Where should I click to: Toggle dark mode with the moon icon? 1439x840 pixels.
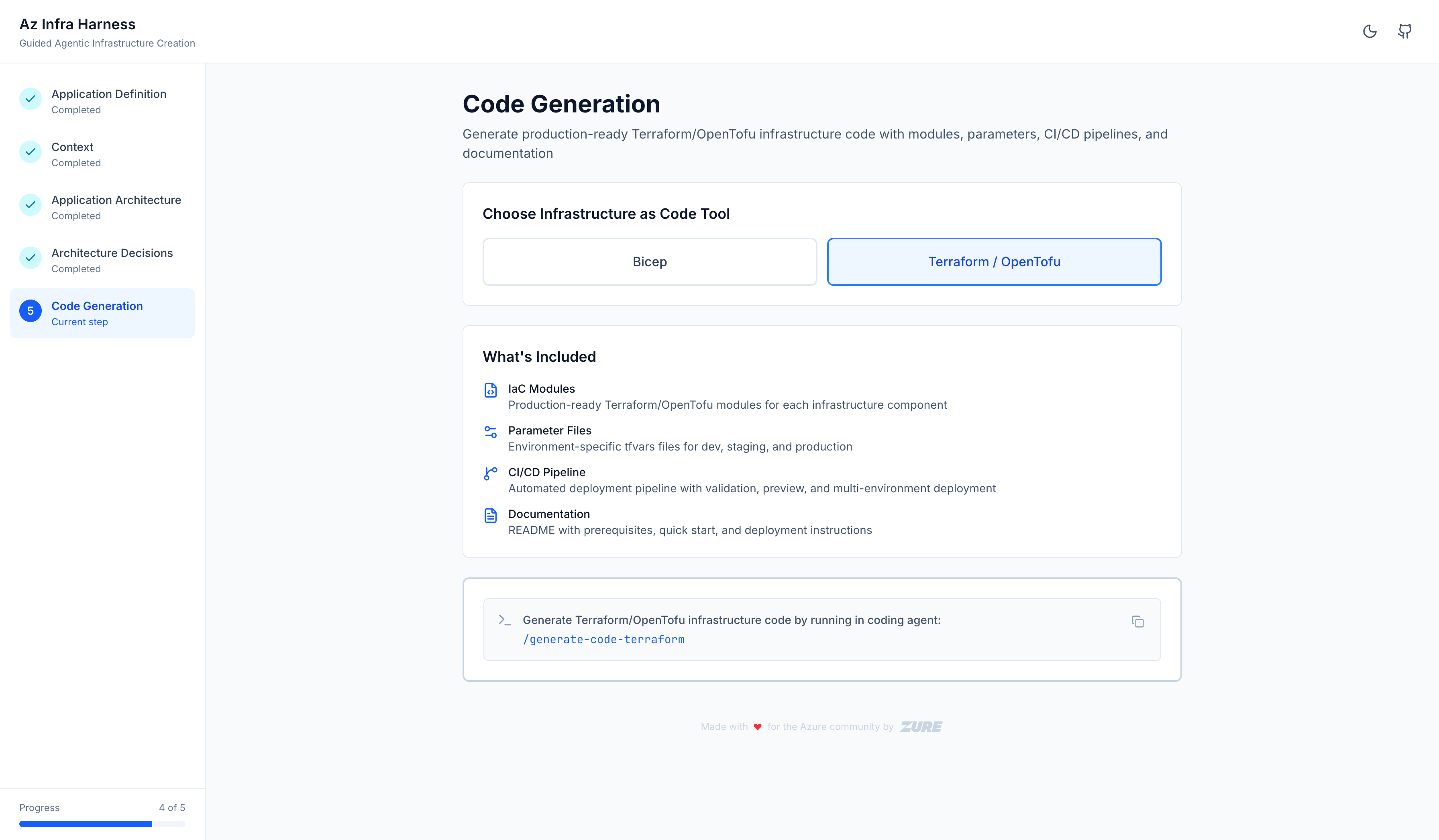click(x=1370, y=31)
